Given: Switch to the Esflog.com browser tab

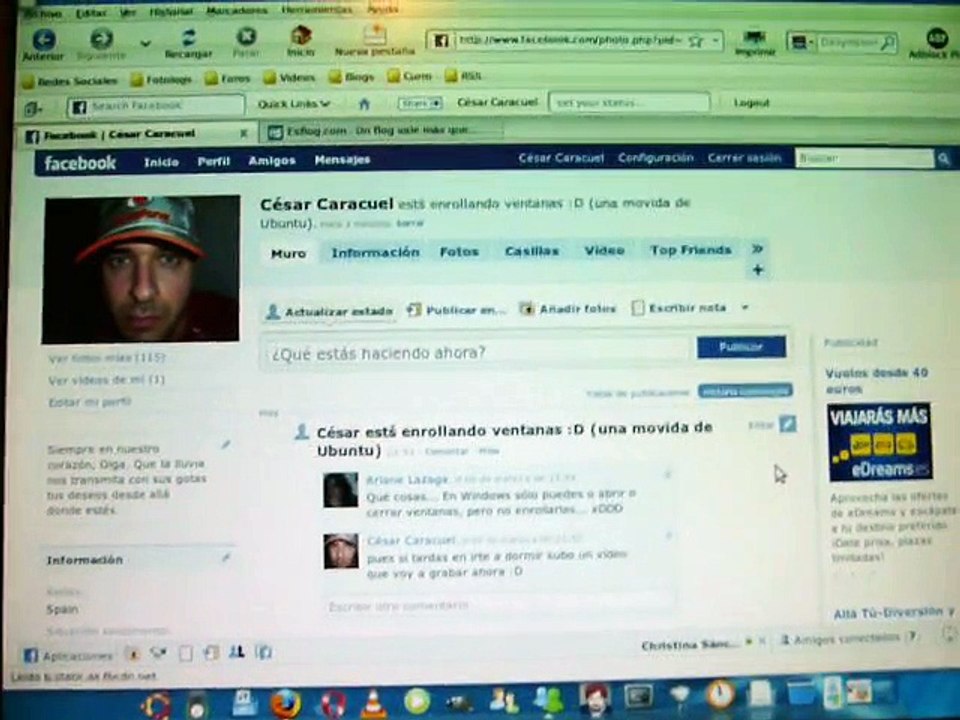Looking at the screenshot, I should click(383, 130).
